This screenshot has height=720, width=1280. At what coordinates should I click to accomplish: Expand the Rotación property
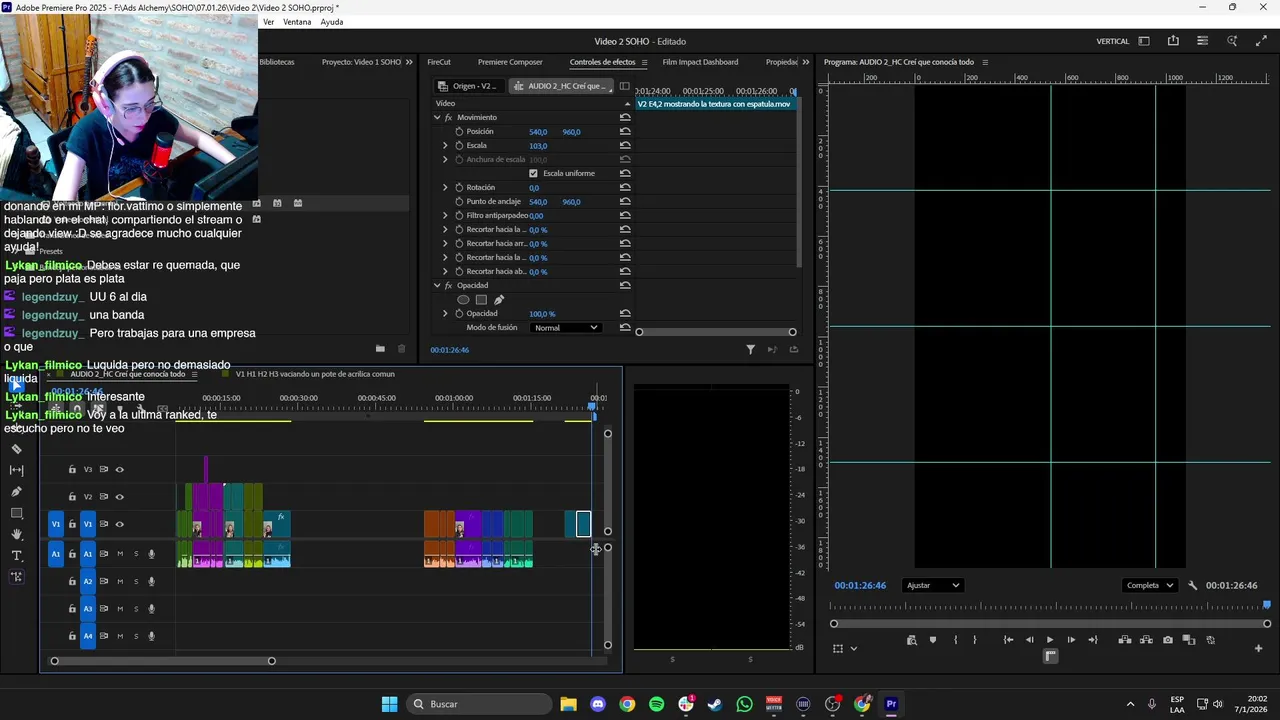(x=445, y=187)
